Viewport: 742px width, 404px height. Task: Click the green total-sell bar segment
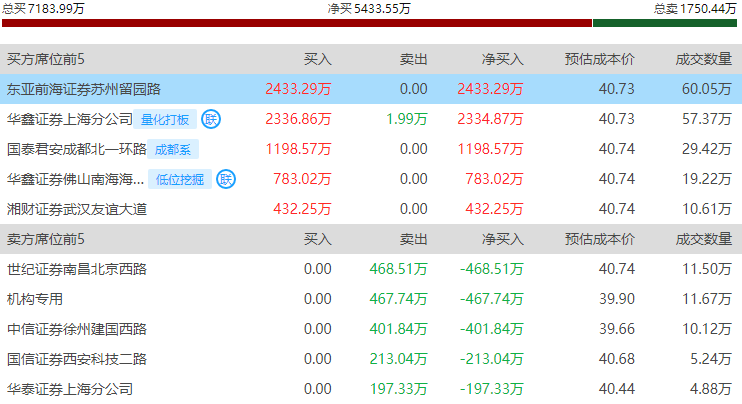(666, 23)
